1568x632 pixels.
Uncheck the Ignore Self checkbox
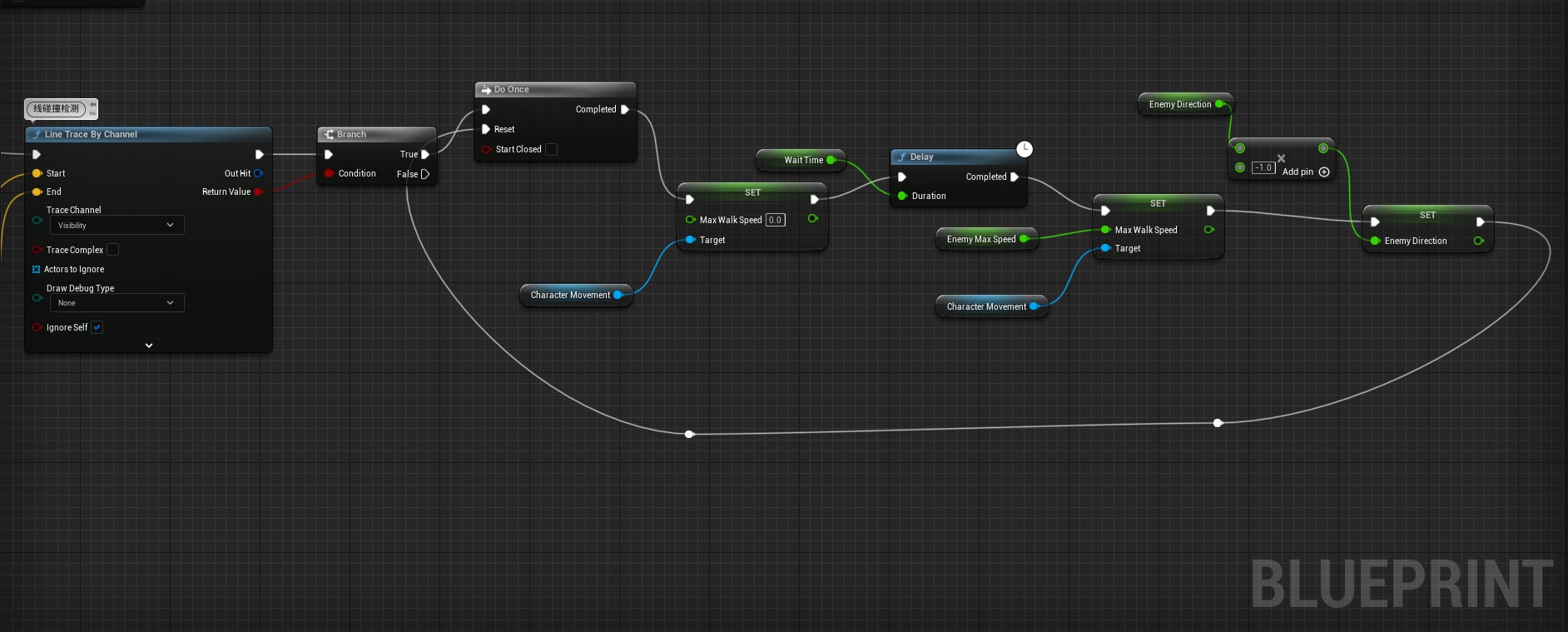[97, 327]
